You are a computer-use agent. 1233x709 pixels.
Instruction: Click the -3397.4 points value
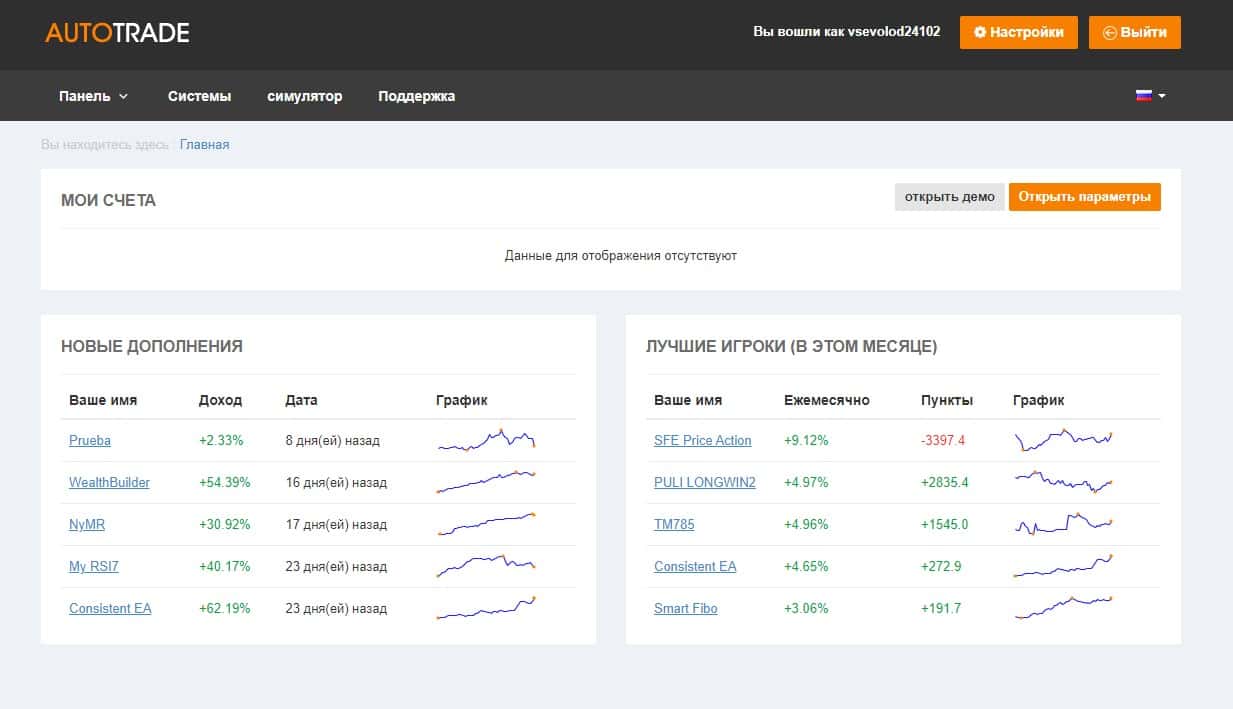[943, 440]
